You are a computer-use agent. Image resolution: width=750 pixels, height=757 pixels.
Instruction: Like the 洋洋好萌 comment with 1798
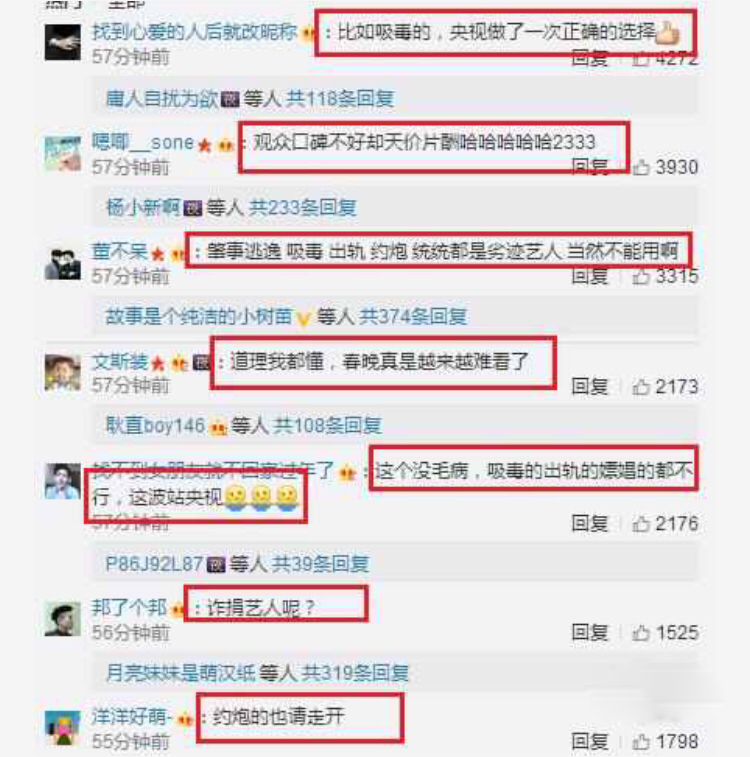(640, 742)
